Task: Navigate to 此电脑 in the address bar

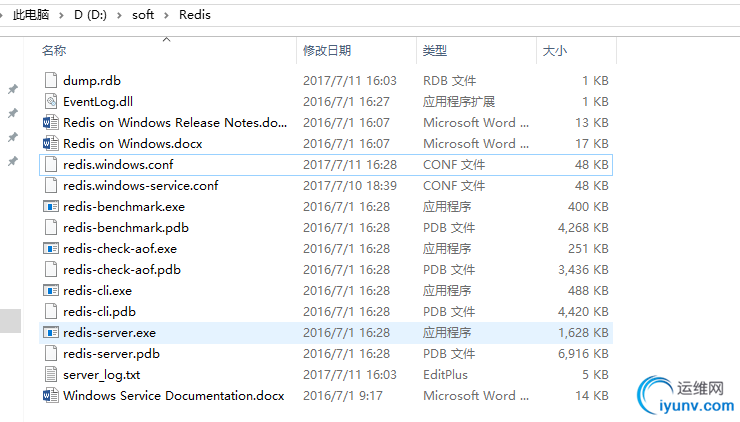Action: [31, 15]
